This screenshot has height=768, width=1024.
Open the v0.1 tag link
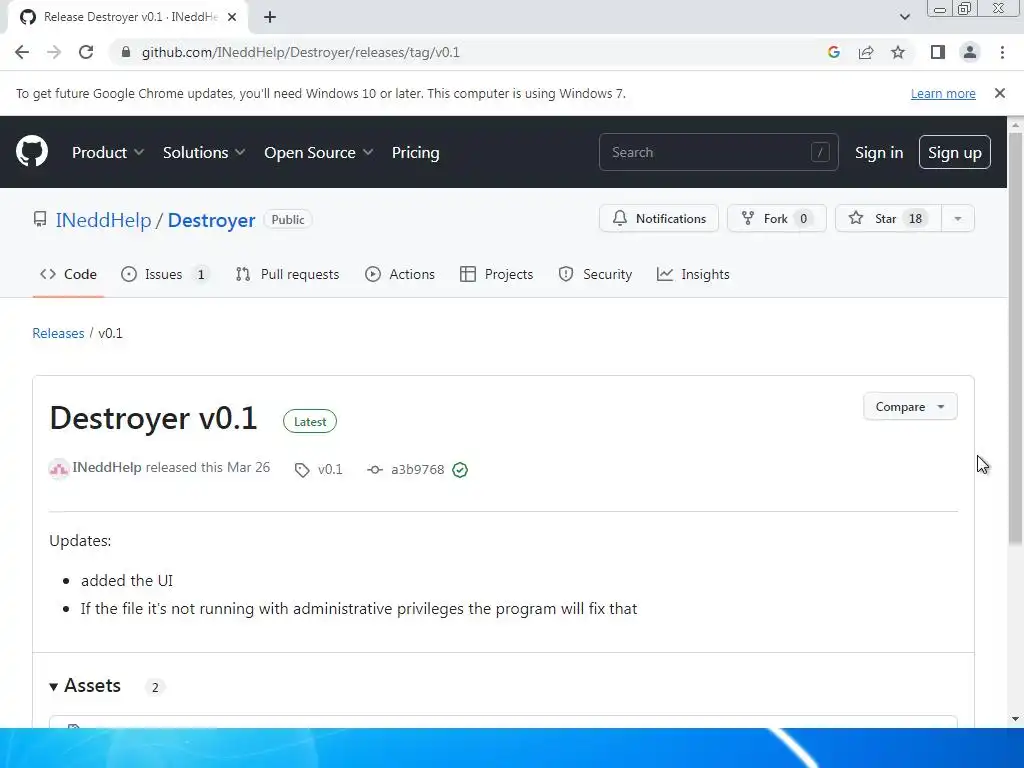click(x=330, y=470)
